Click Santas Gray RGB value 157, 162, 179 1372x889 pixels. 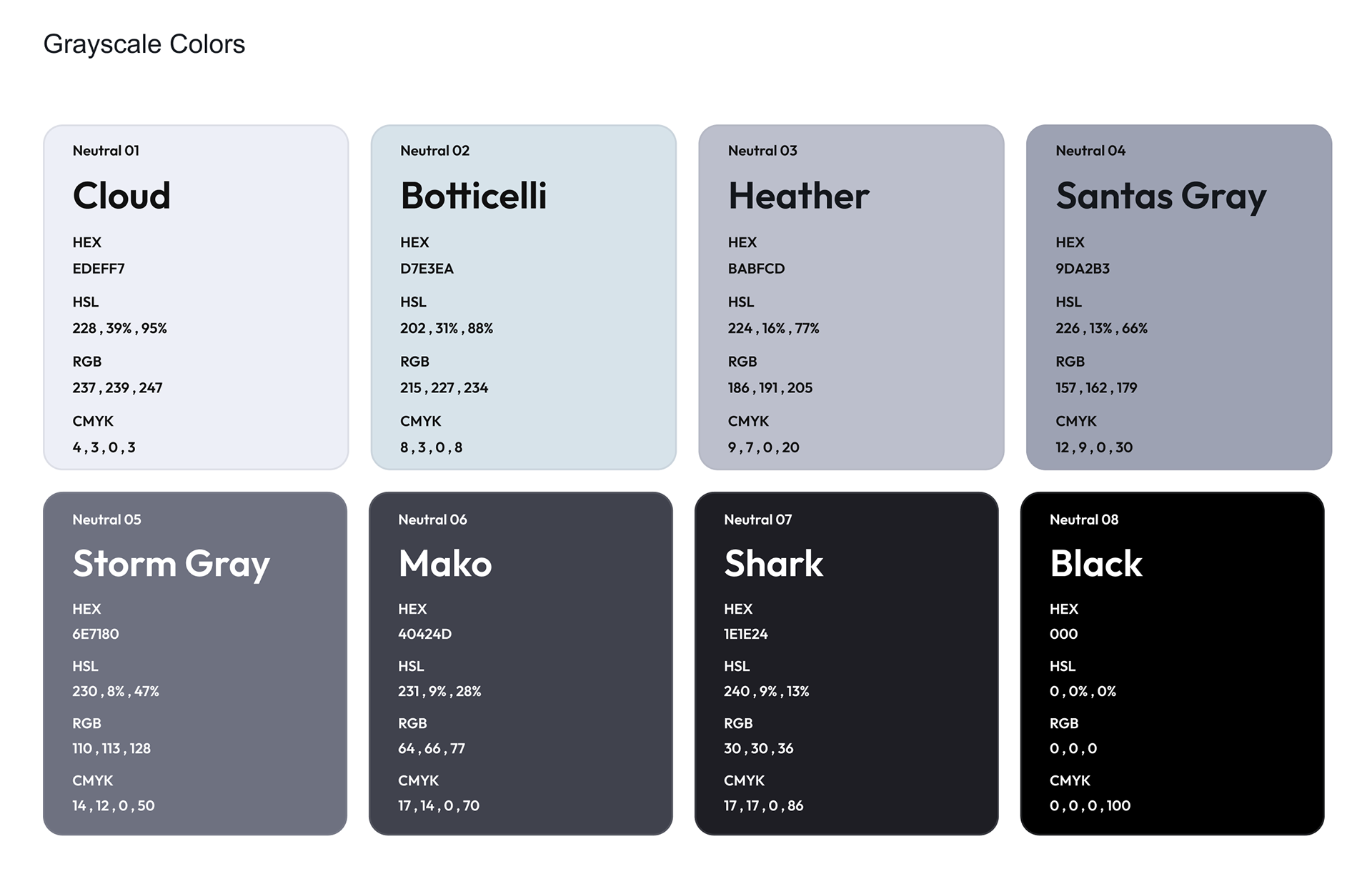tap(1096, 388)
